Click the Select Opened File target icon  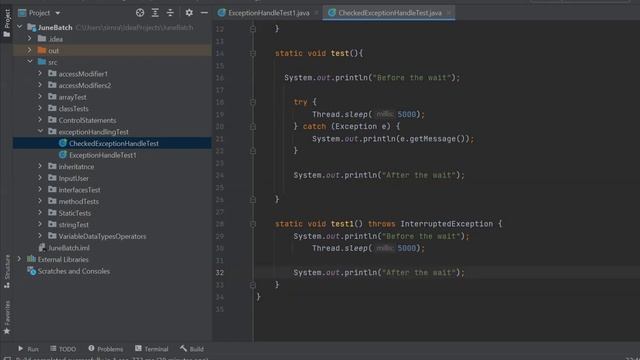[140, 13]
